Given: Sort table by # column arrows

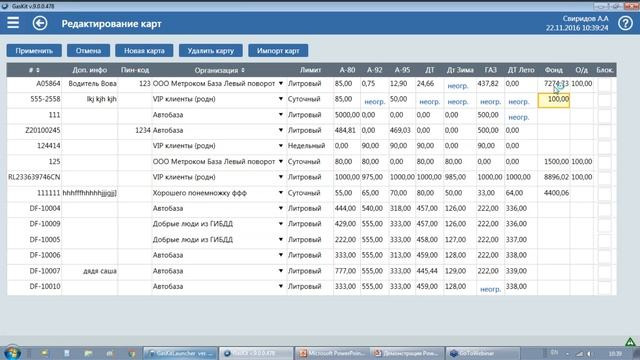Looking at the screenshot, I should (38, 70).
